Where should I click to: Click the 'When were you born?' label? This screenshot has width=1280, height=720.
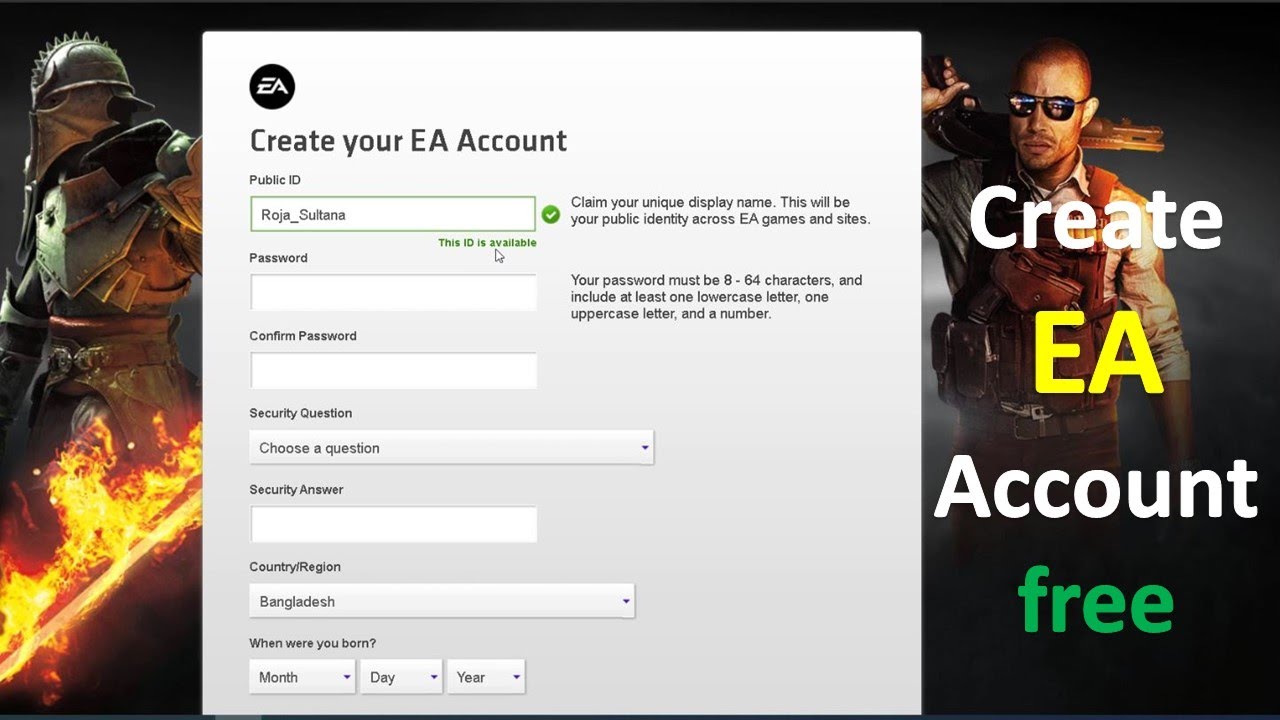(x=312, y=643)
